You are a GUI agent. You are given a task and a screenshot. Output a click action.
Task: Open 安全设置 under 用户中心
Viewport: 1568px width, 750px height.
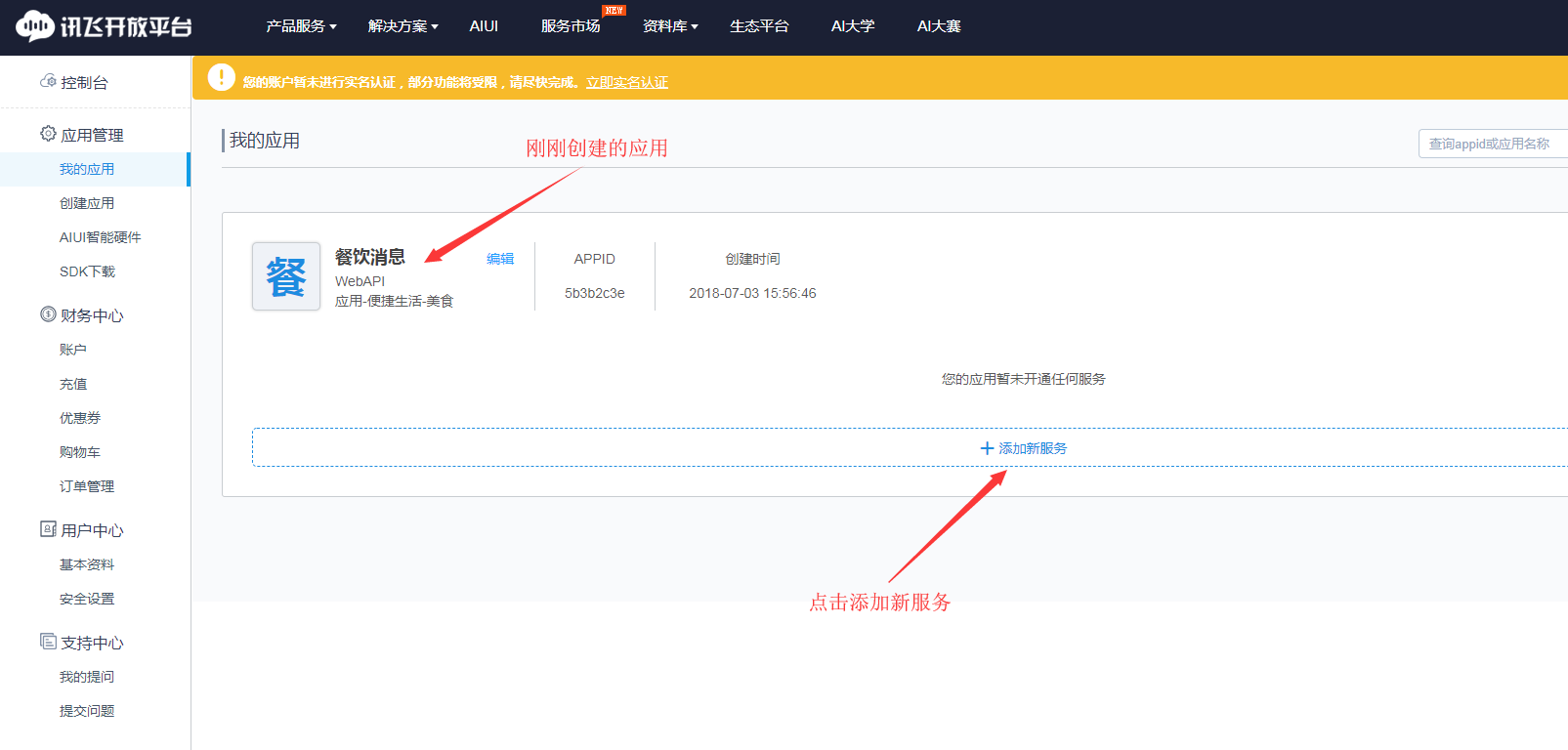[x=87, y=599]
